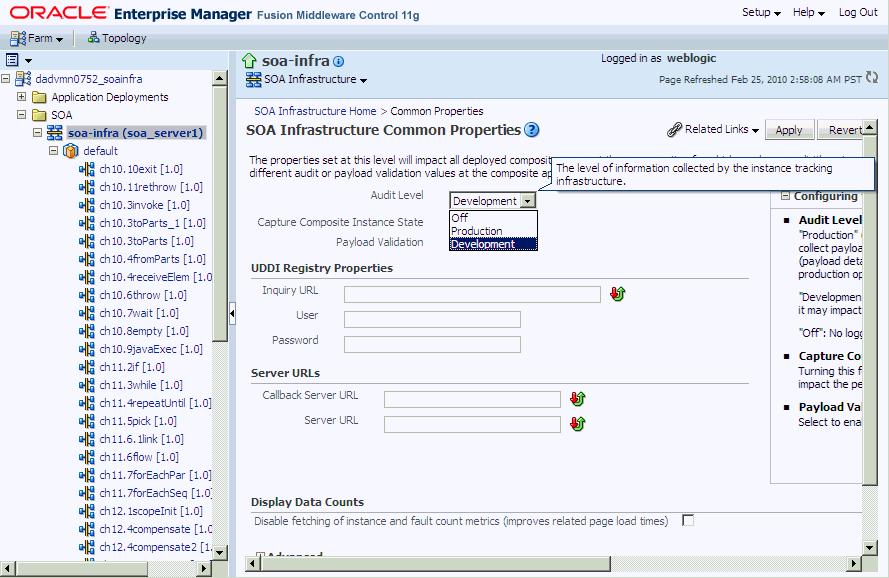Screen dimensions: 889x578
Task: Click in the Password field
Action: click(x=432, y=344)
